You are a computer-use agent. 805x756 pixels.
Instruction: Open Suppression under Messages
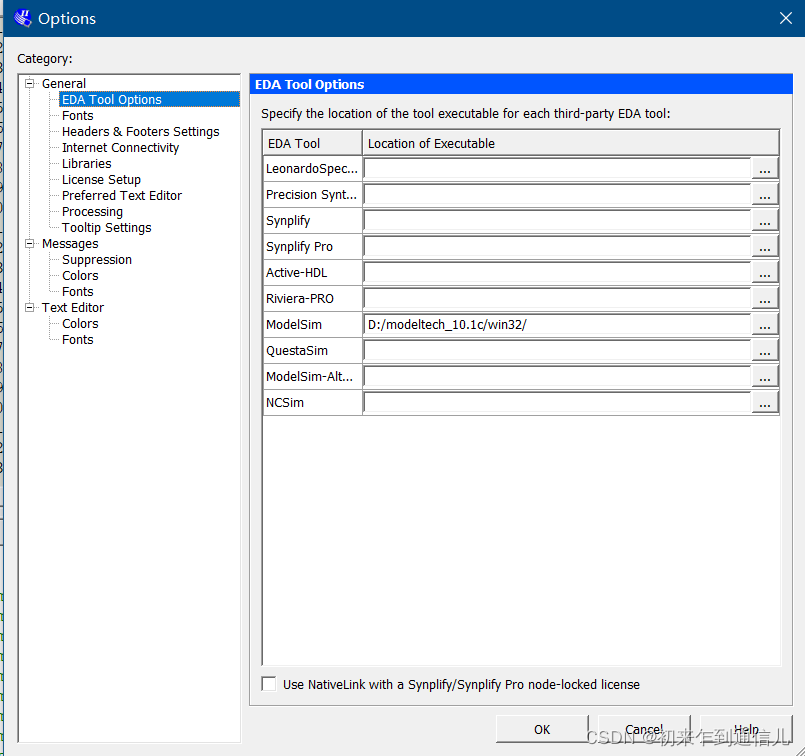click(x=97, y=260)
